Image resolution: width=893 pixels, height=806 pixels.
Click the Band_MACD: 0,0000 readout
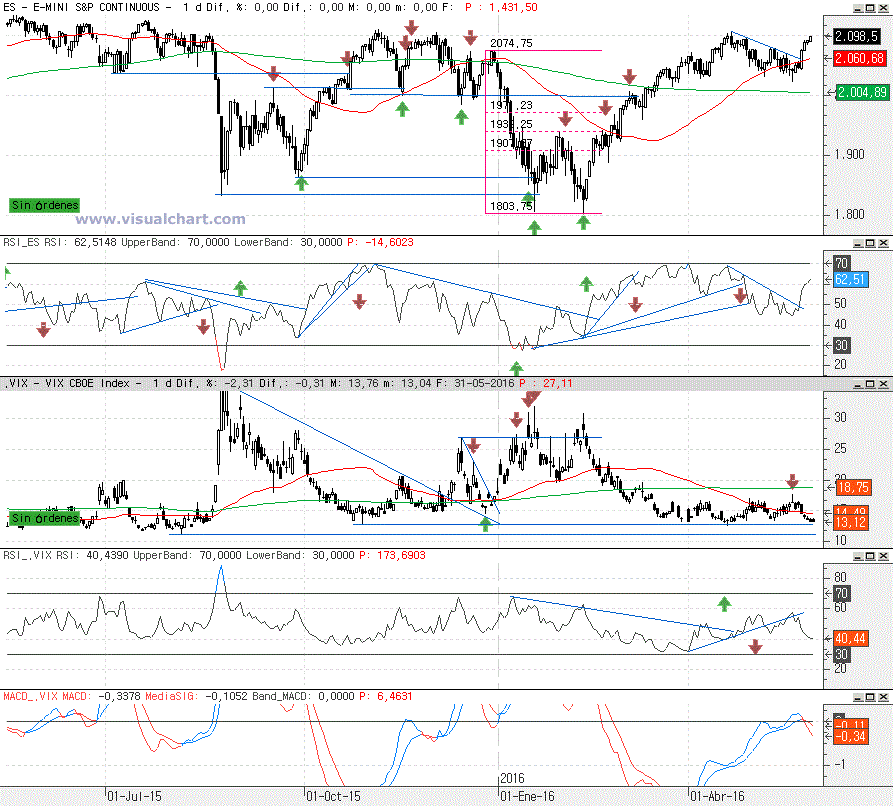[x=304, y=696]
